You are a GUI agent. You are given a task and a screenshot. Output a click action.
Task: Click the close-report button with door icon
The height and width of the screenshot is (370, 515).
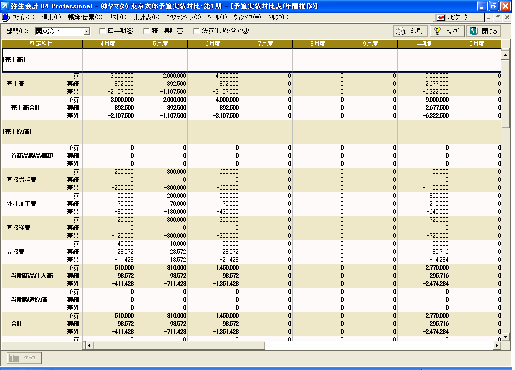click(484, 31)
